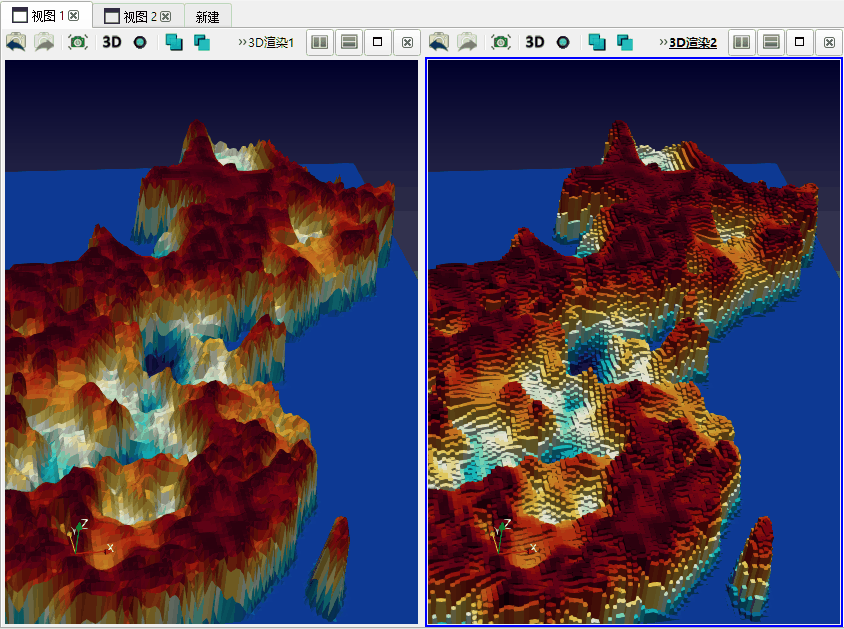Toggle 3D mode in 3D渲染1 pane
The image size is (844, 629).
pos(112,42)
